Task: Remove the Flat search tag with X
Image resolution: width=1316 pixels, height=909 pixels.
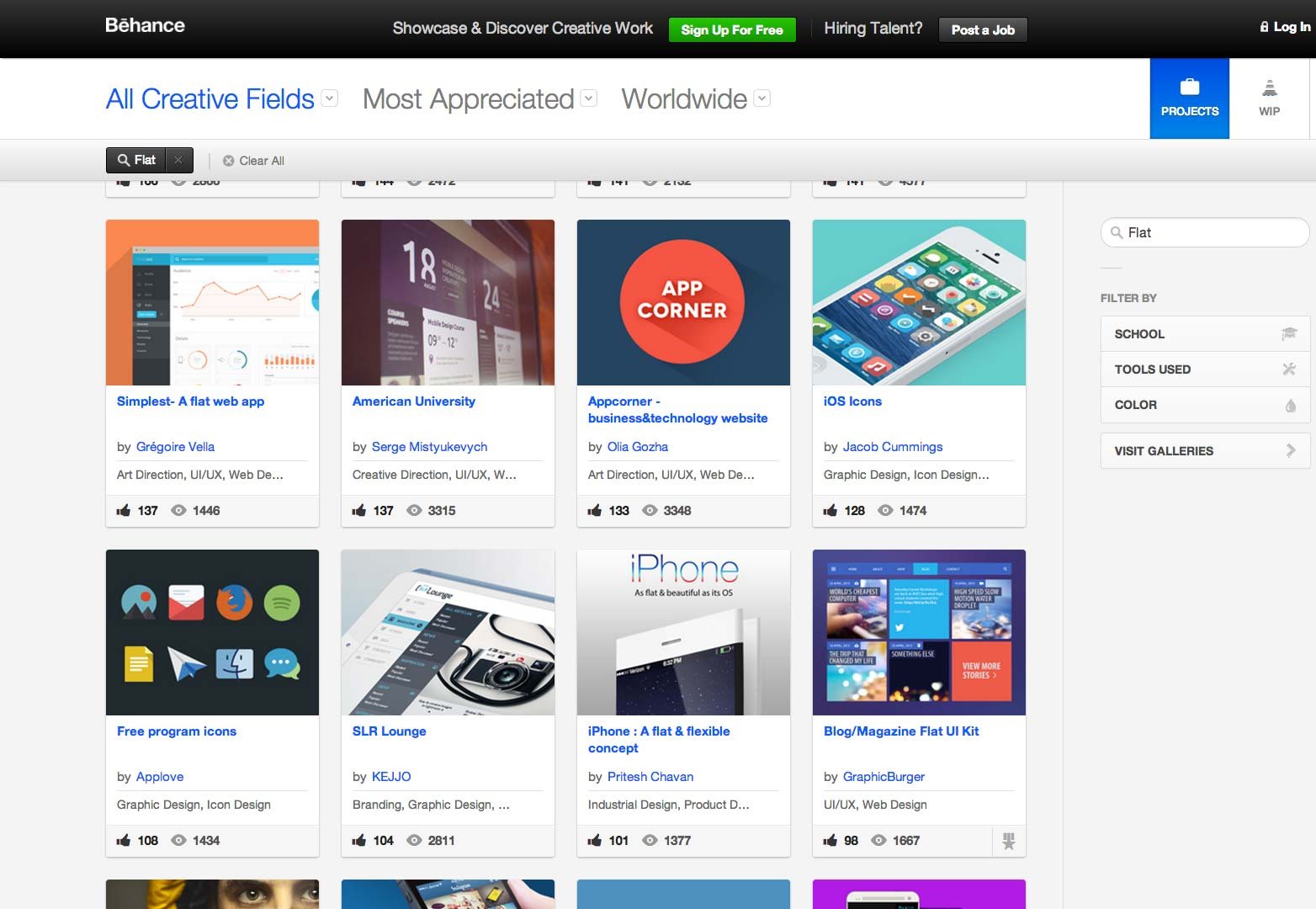Action: tap(178, 160)
